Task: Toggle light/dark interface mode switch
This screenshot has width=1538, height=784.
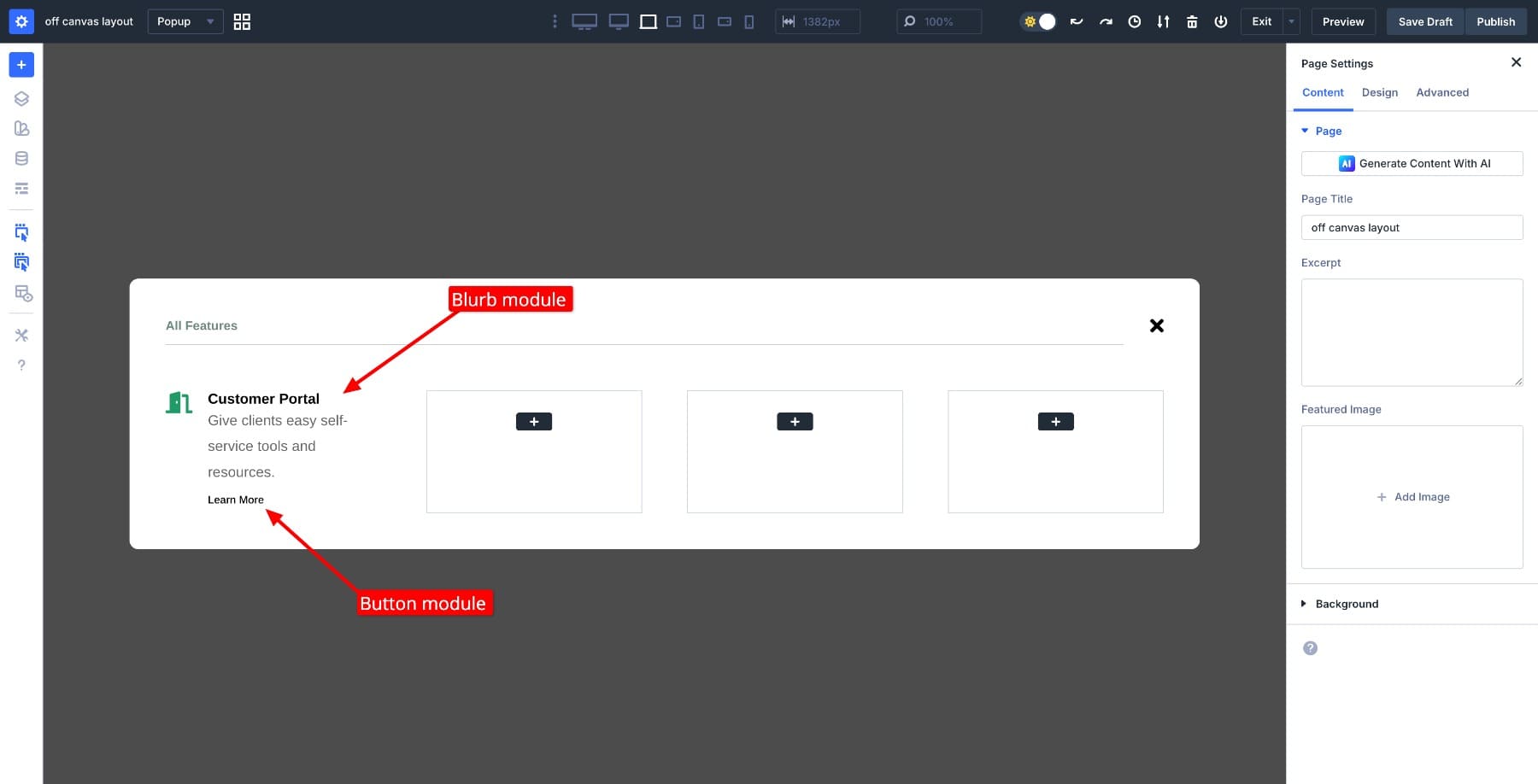Action: click(1037, 21)
